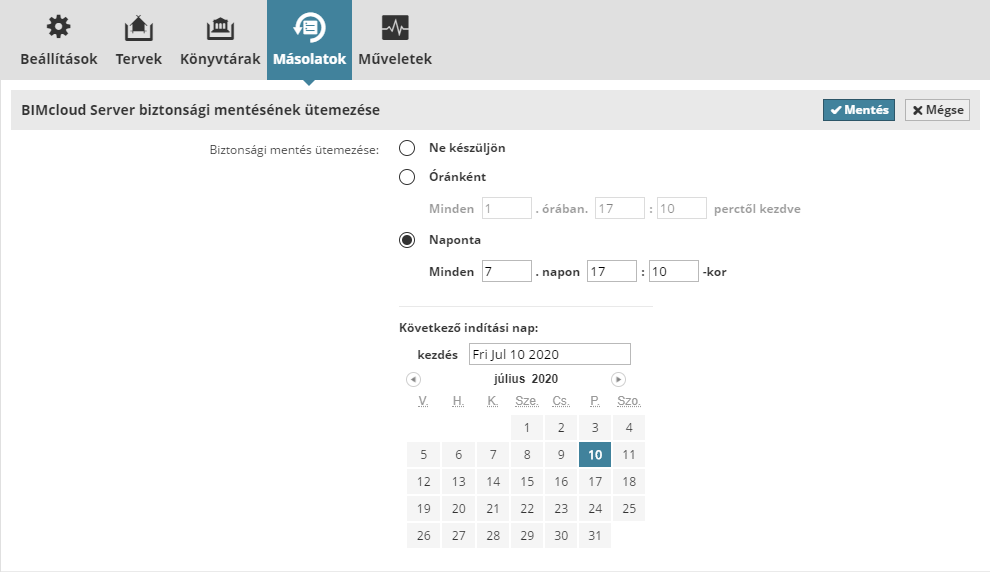This screenshot has width=990, height=572.
Task: Pick July 24 in the calendar
Action: click(595, 509)
